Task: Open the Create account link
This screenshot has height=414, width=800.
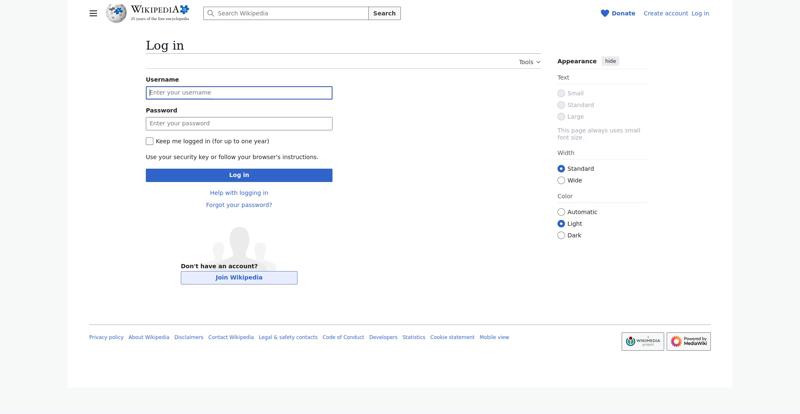Action: (x=665, y=13)
